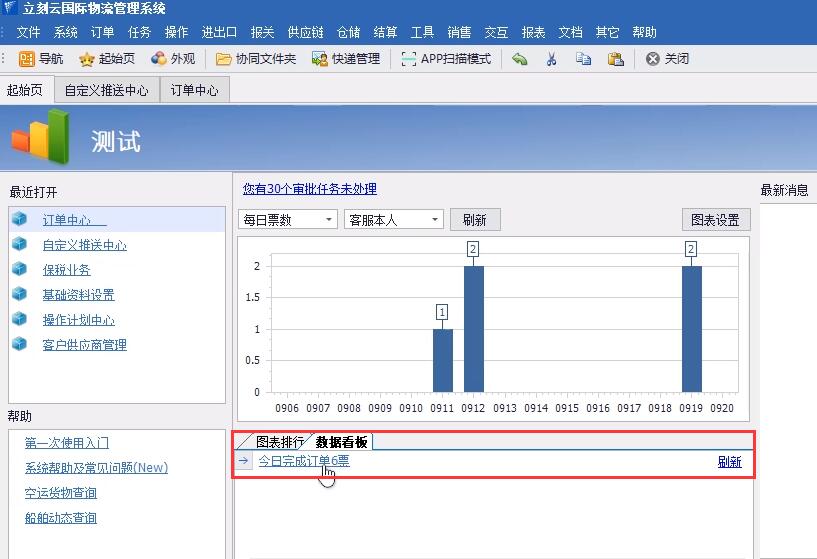Click the cube icon beside 保税业务
Viewport: 817px width, 559px height.
[x=19, y=269]
